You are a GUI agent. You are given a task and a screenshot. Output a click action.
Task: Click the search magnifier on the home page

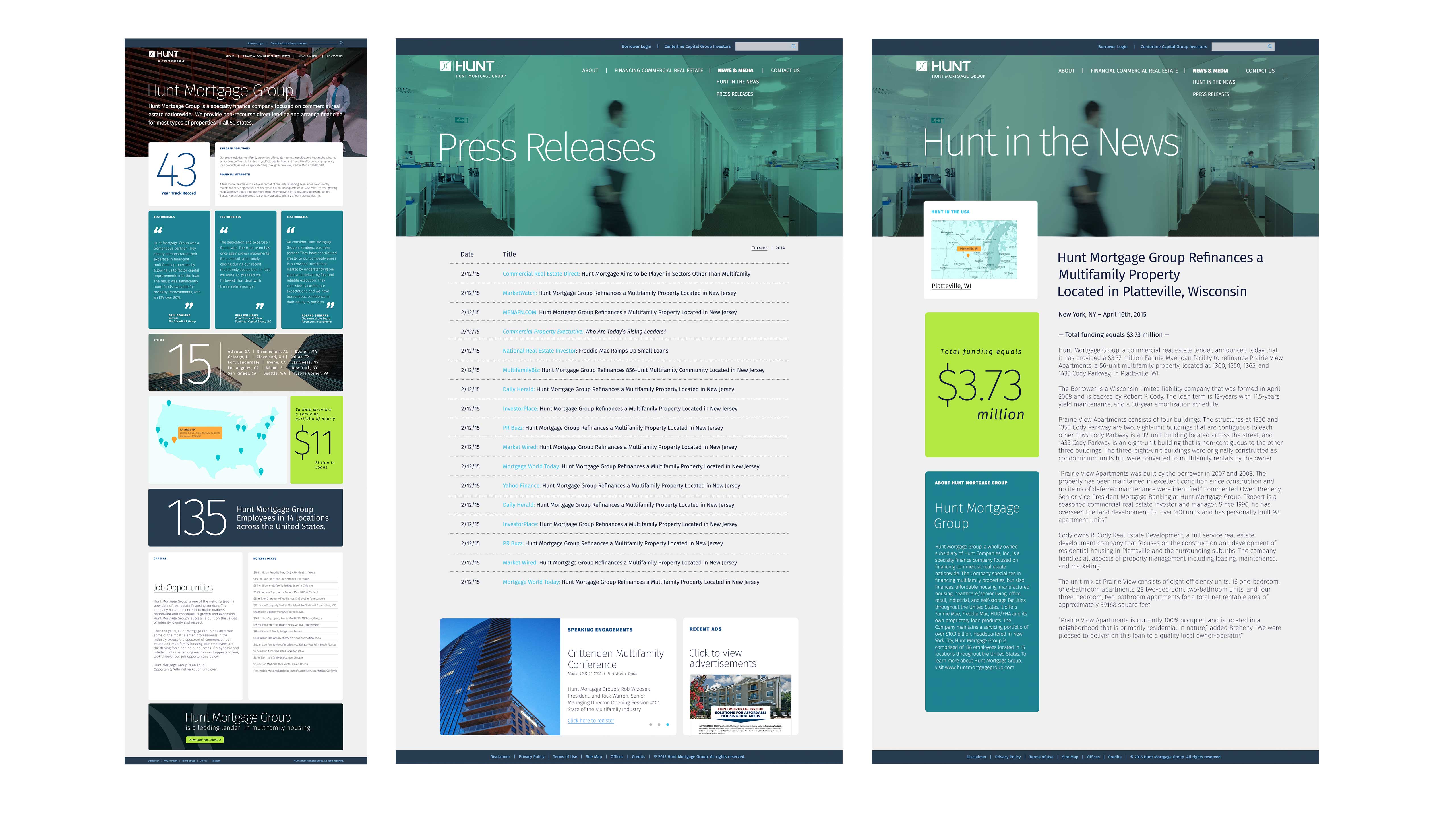click(341, 43)
